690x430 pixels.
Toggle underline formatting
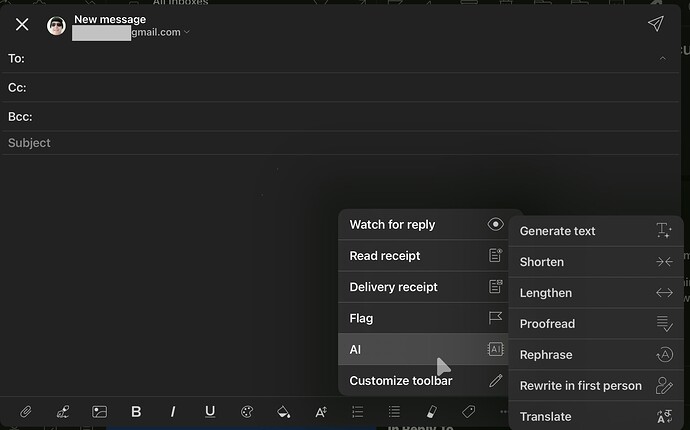click(210, 412)
